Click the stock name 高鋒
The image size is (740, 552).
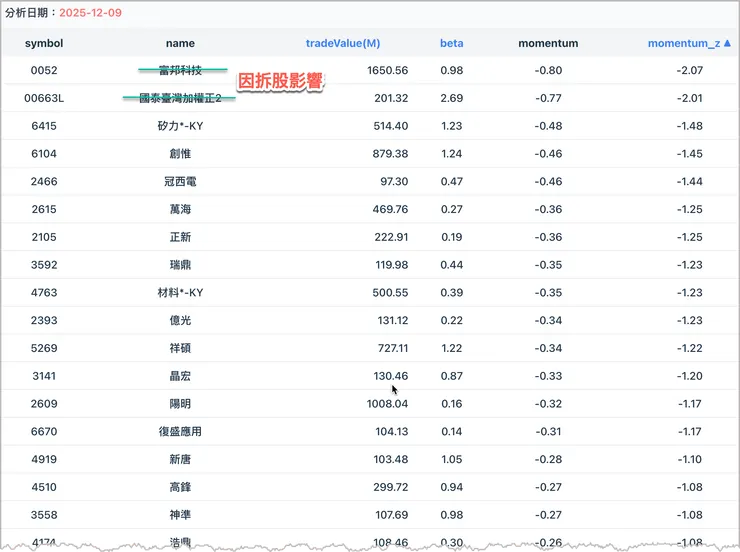click(180, 488)
